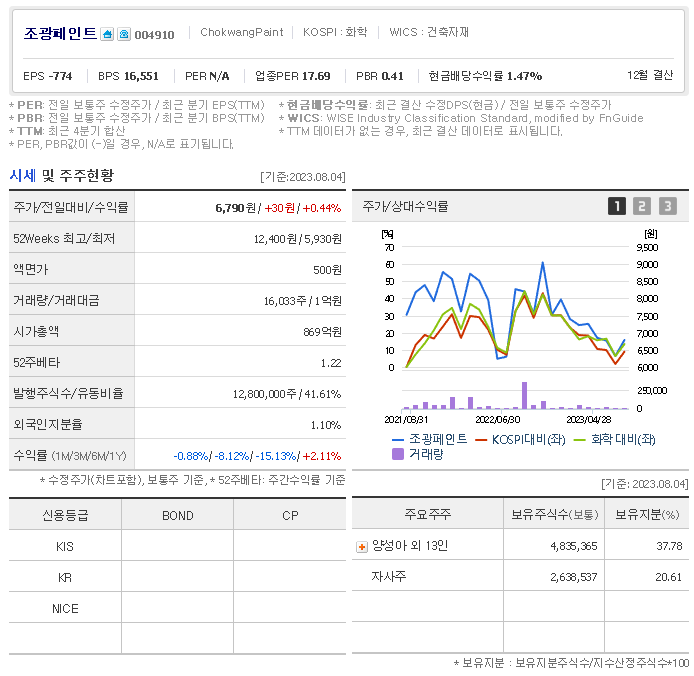Click the current price 6,790원

click(235, 208)
